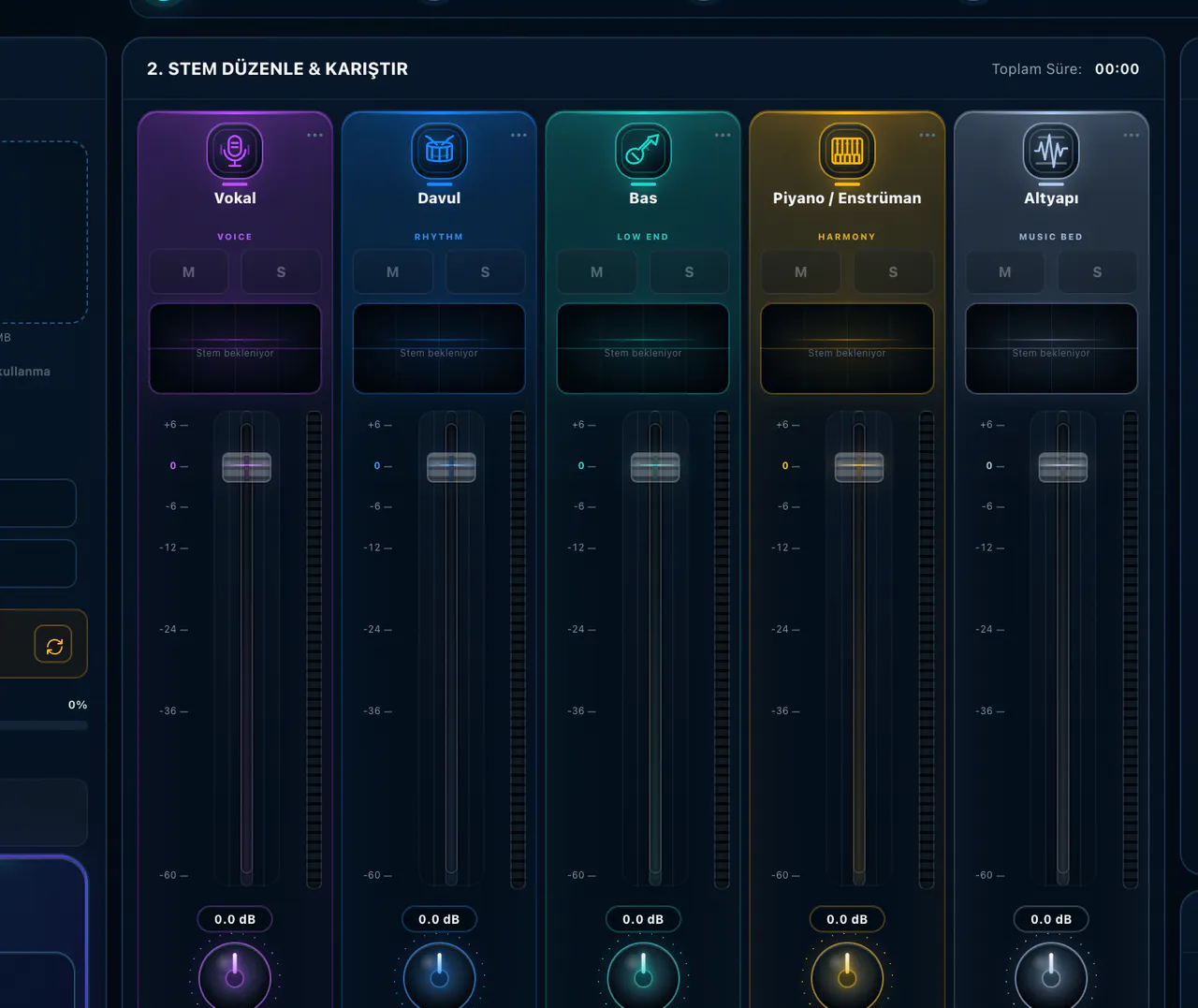
Task: Solo the Altyapı channel
Action: tap(1097, 272)
